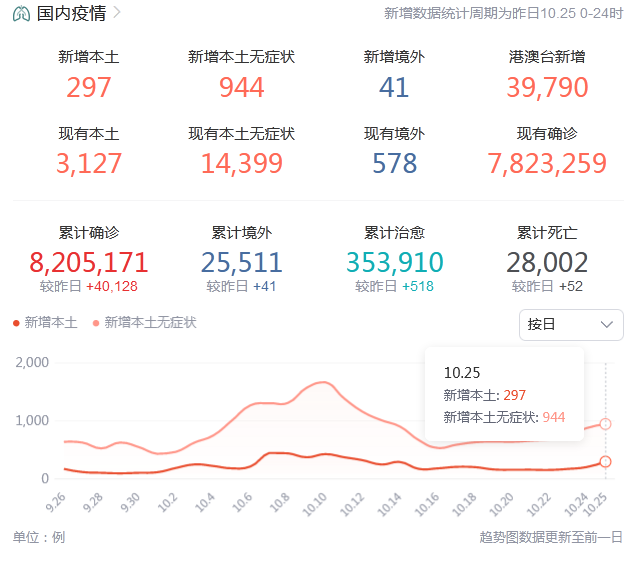
Task: Open the 按日 period dropdown
Action: pyautogui.click(x=571, y=324)
